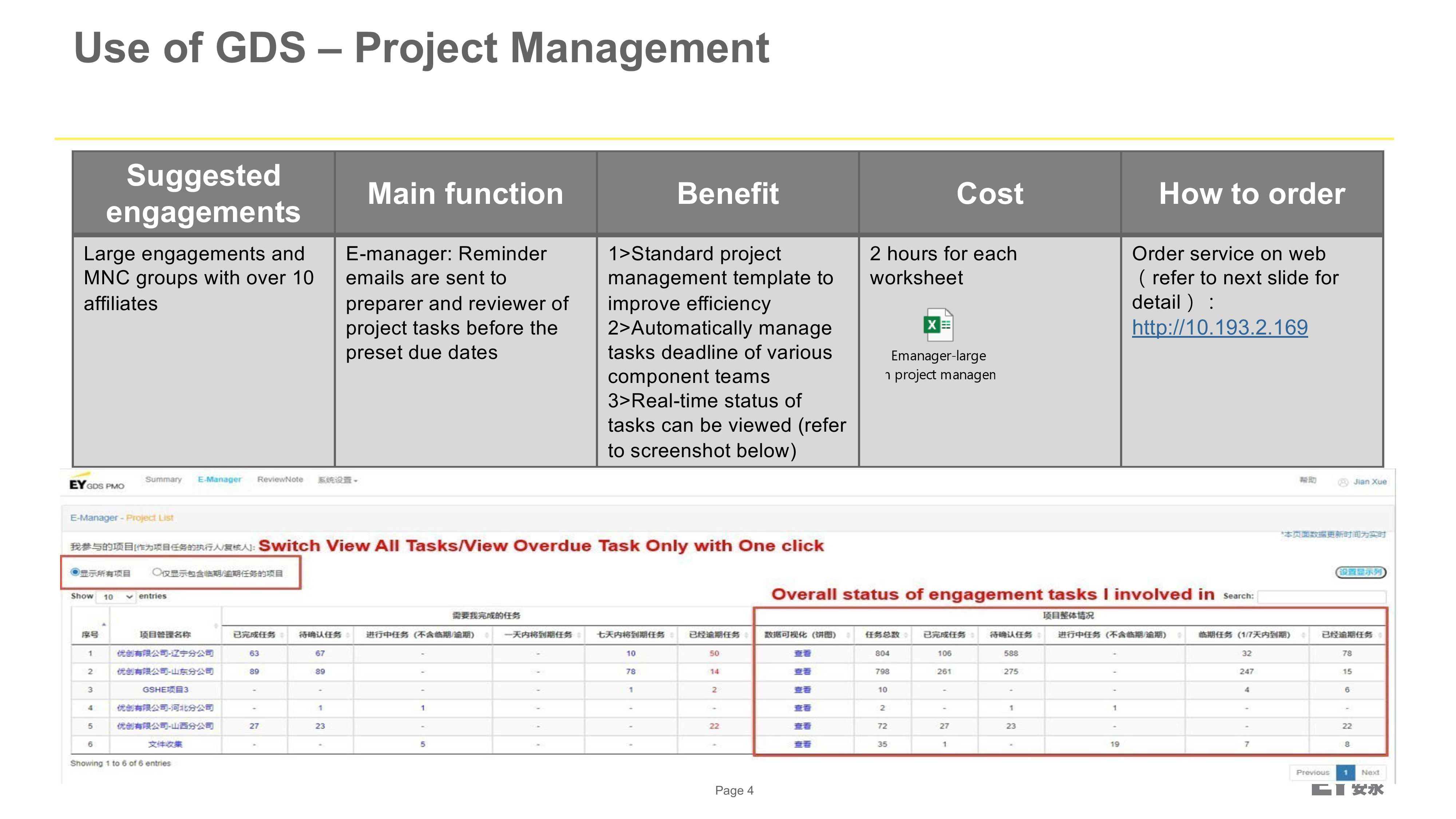Click the Search input field
The image size is (1456, 819).
coord(1321,596)
